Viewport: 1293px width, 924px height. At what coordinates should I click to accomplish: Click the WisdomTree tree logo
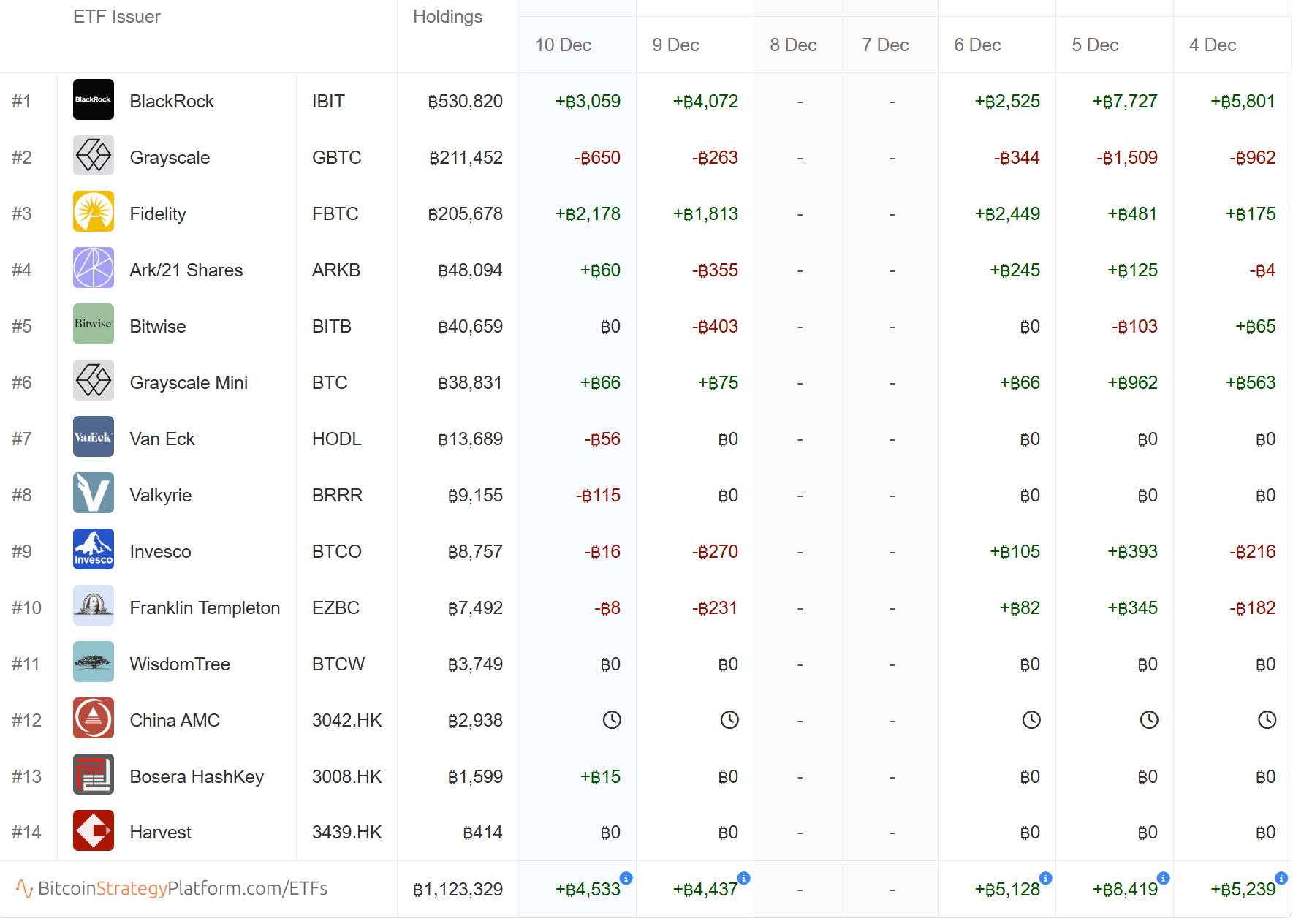pos(94,662)
